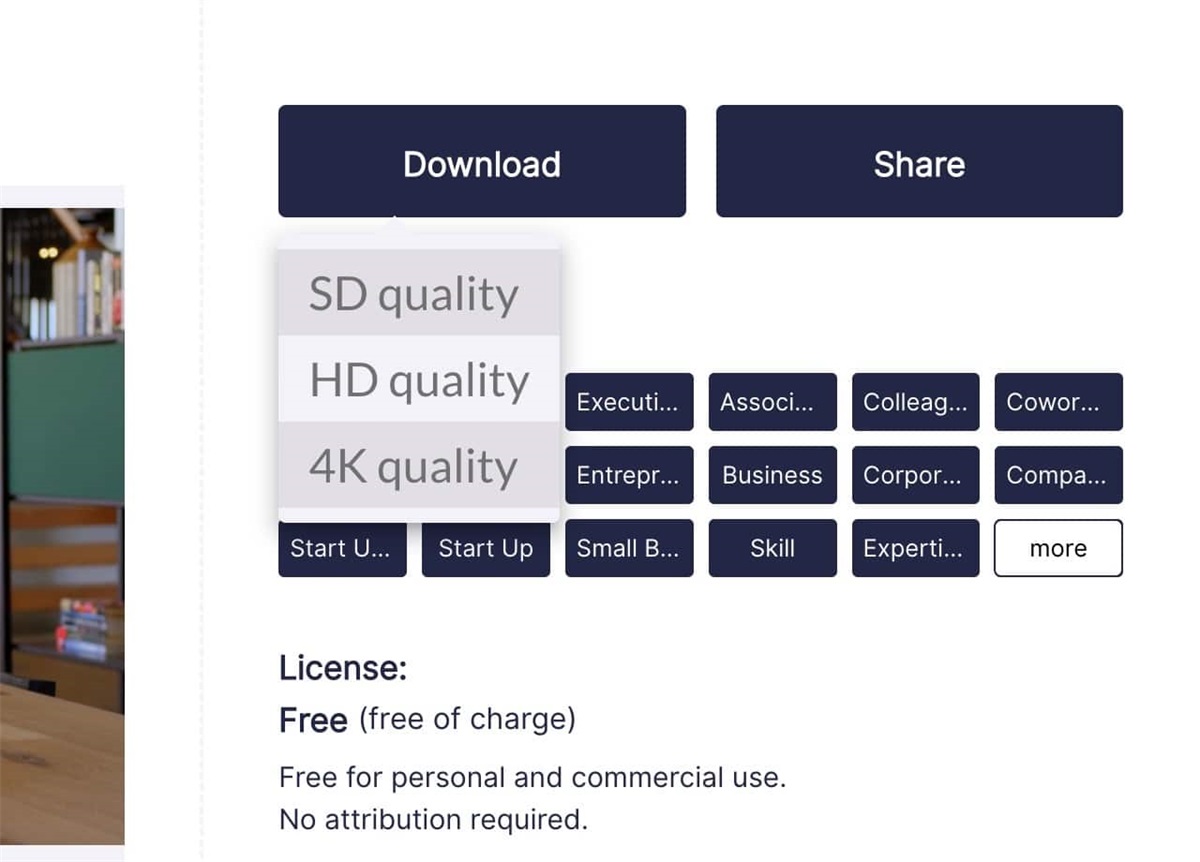Viewport: 1200px width, 862px height.
Task: Select the Colleag... tag
Action: (x=916, y=402)
